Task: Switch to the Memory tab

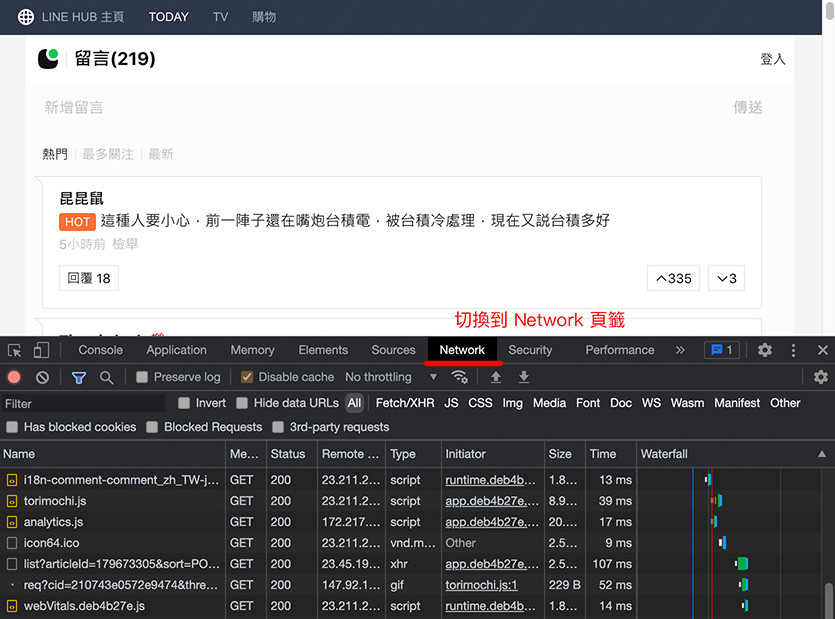Action: (252, 350)
